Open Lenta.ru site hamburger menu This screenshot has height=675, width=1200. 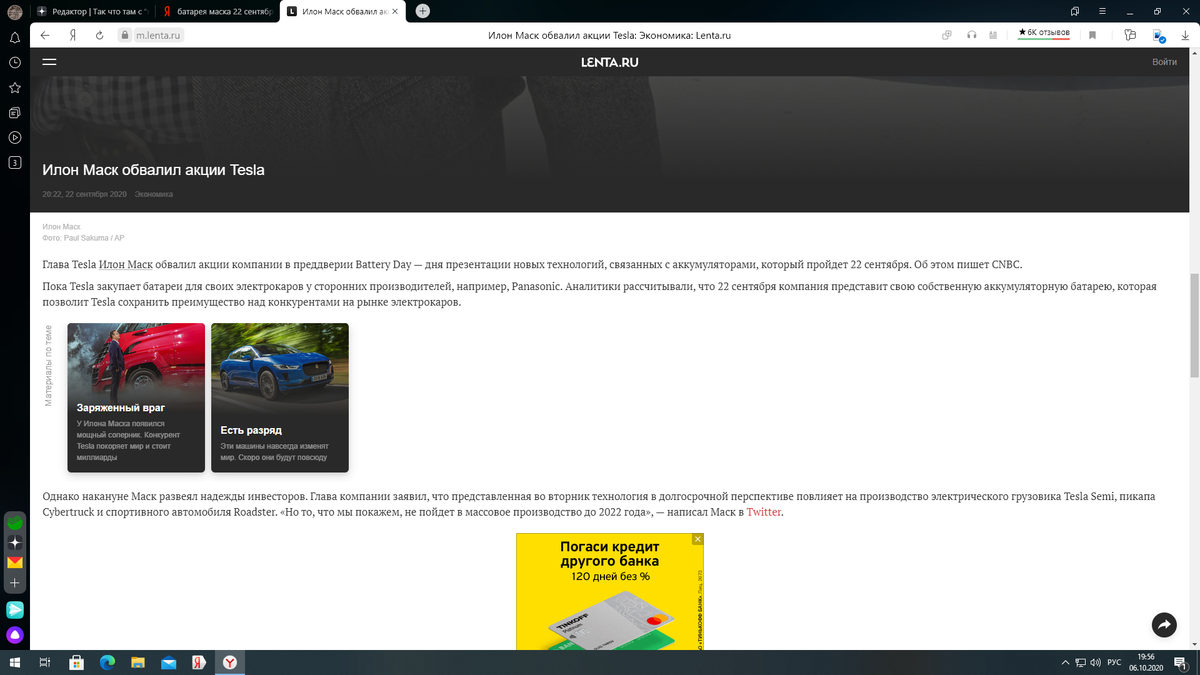point(49,62)
